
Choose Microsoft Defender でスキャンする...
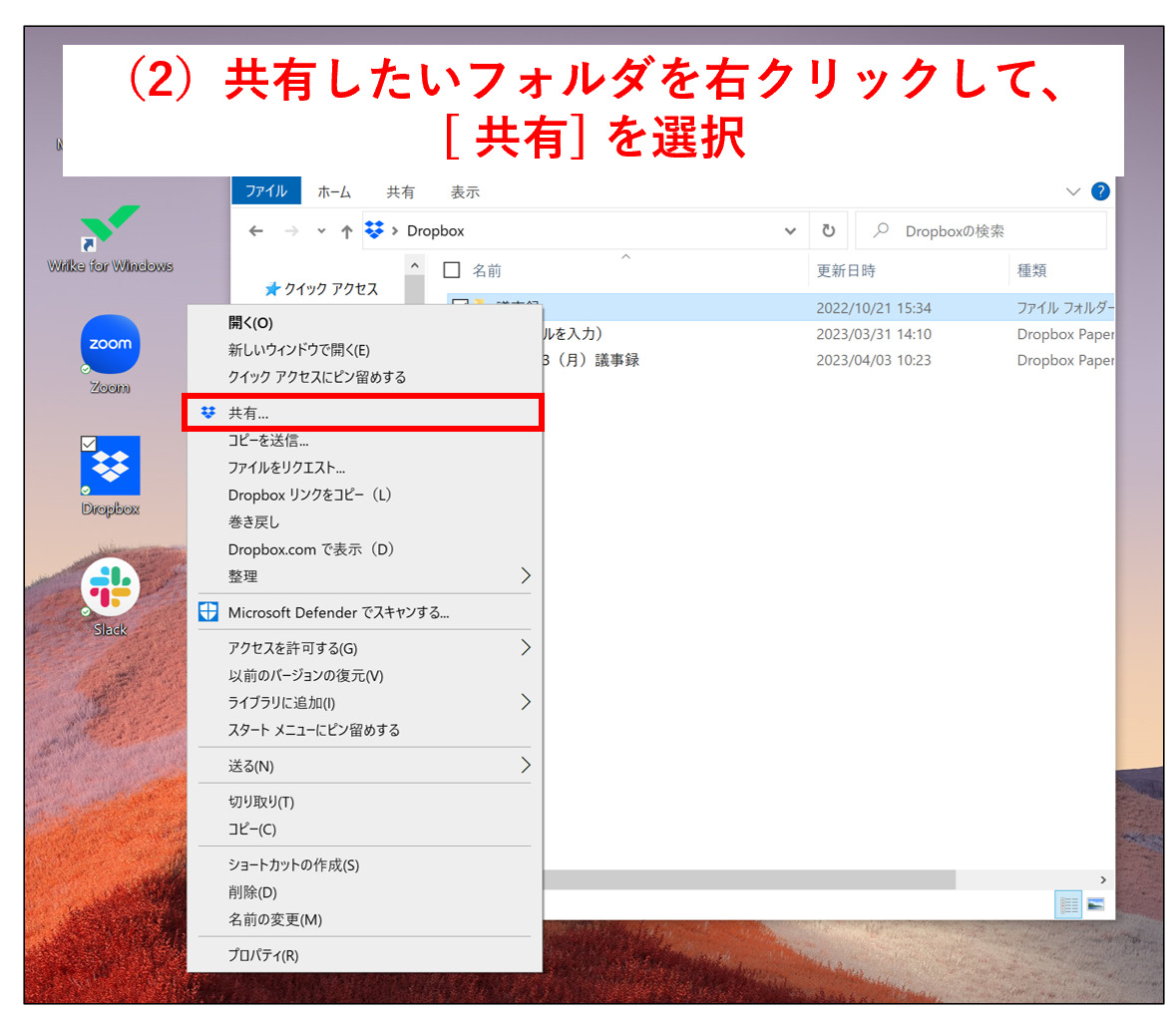[364, 612]
